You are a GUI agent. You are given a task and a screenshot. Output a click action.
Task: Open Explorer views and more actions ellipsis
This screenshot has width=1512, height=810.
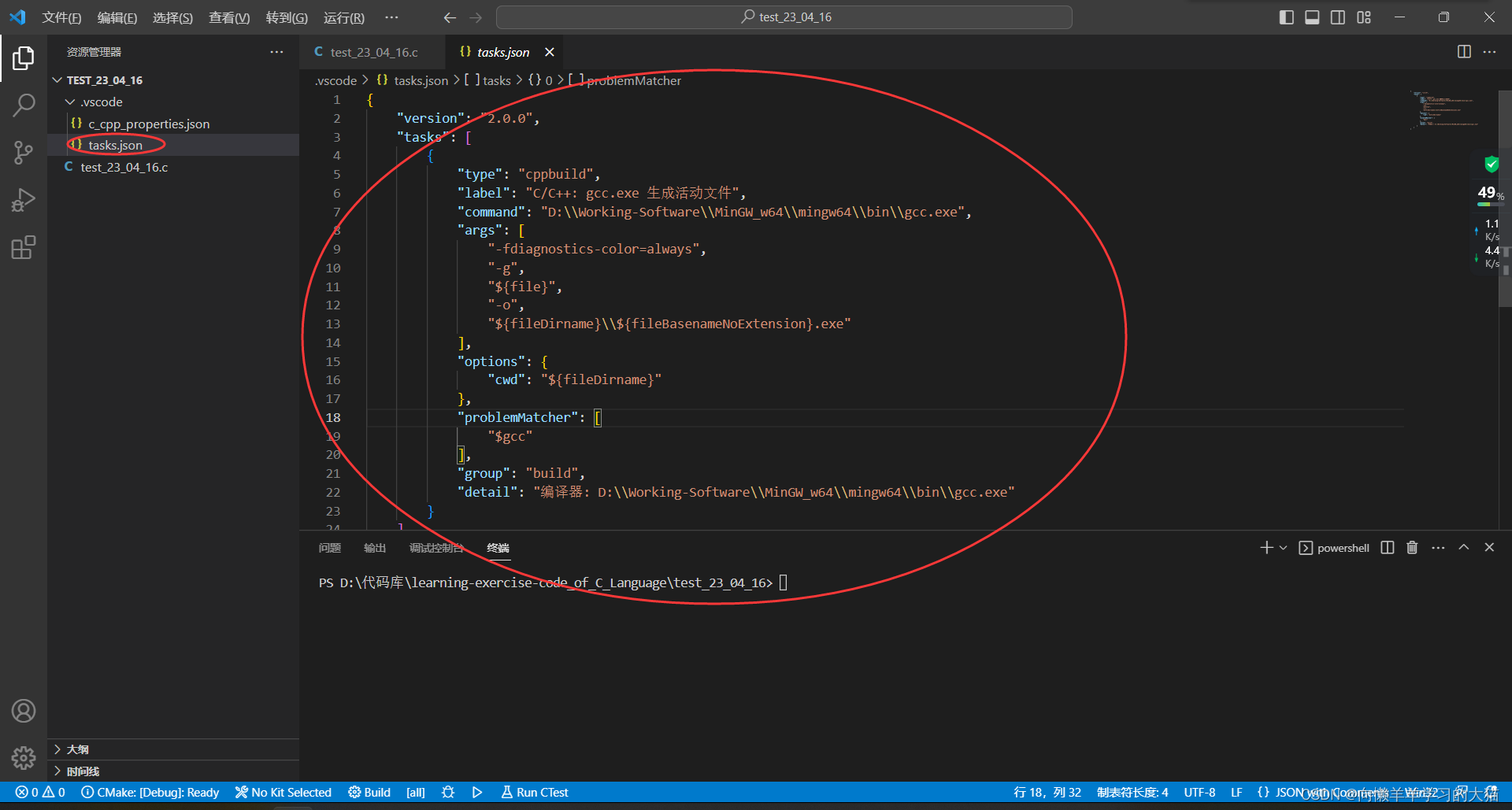tap(276, 52)
